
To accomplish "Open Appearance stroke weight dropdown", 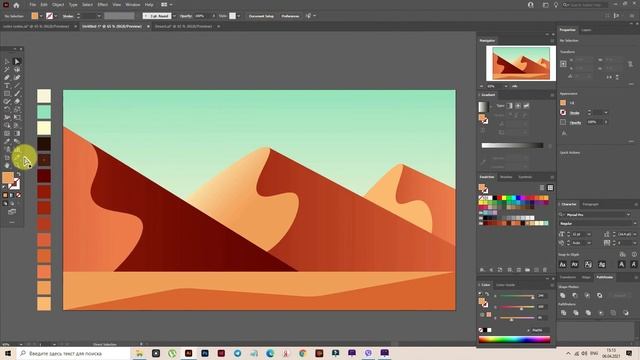I will point(606,113).
